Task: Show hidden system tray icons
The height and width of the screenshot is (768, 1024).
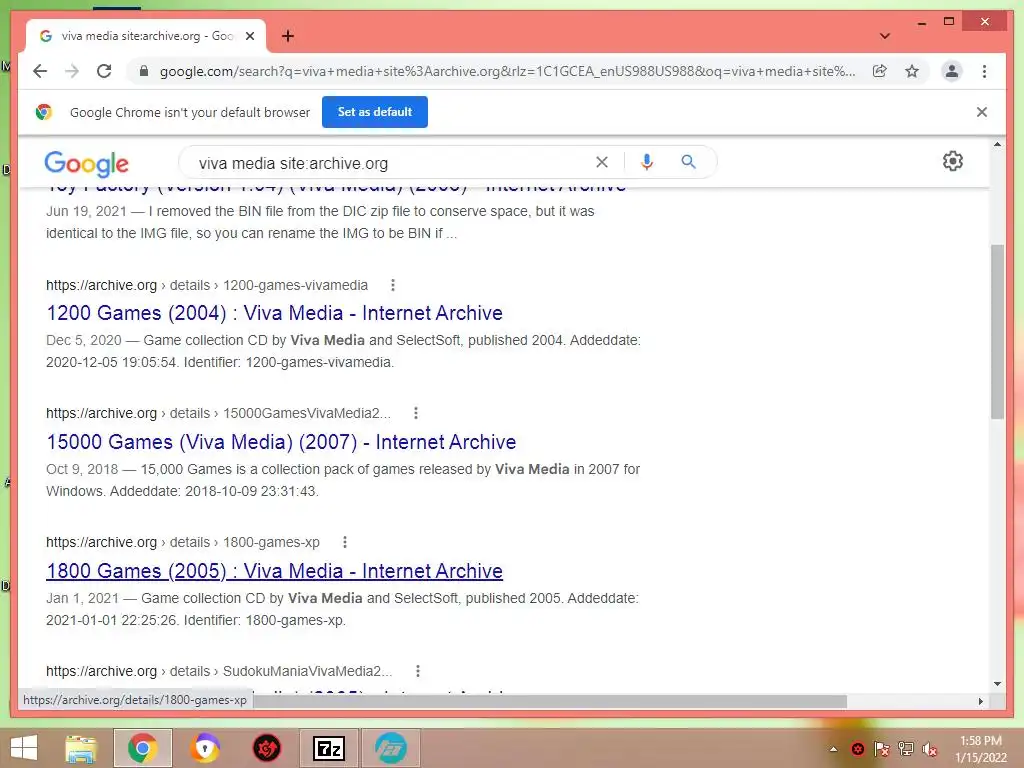Action: [833, 749]
